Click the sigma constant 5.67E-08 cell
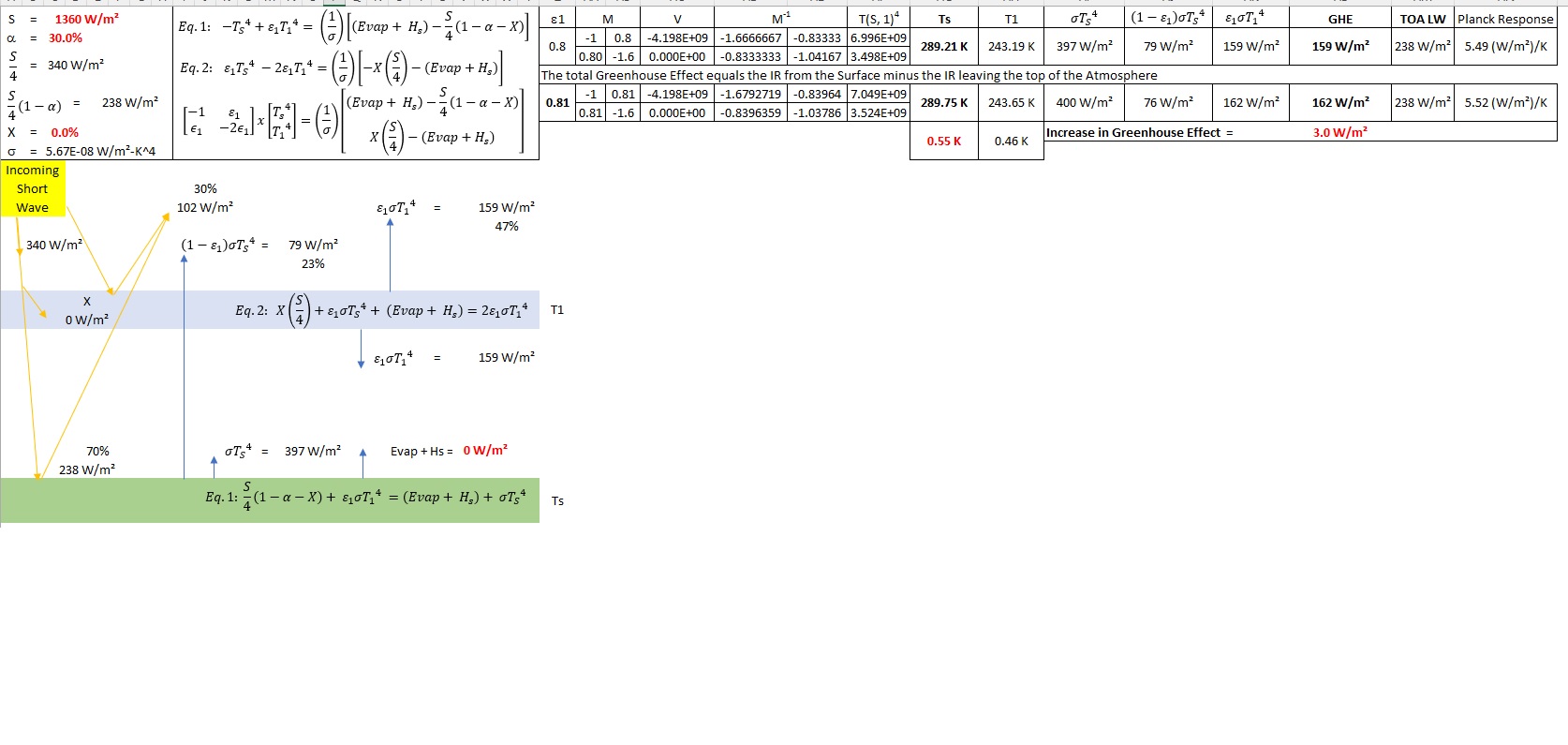 (x=100, y=151)
